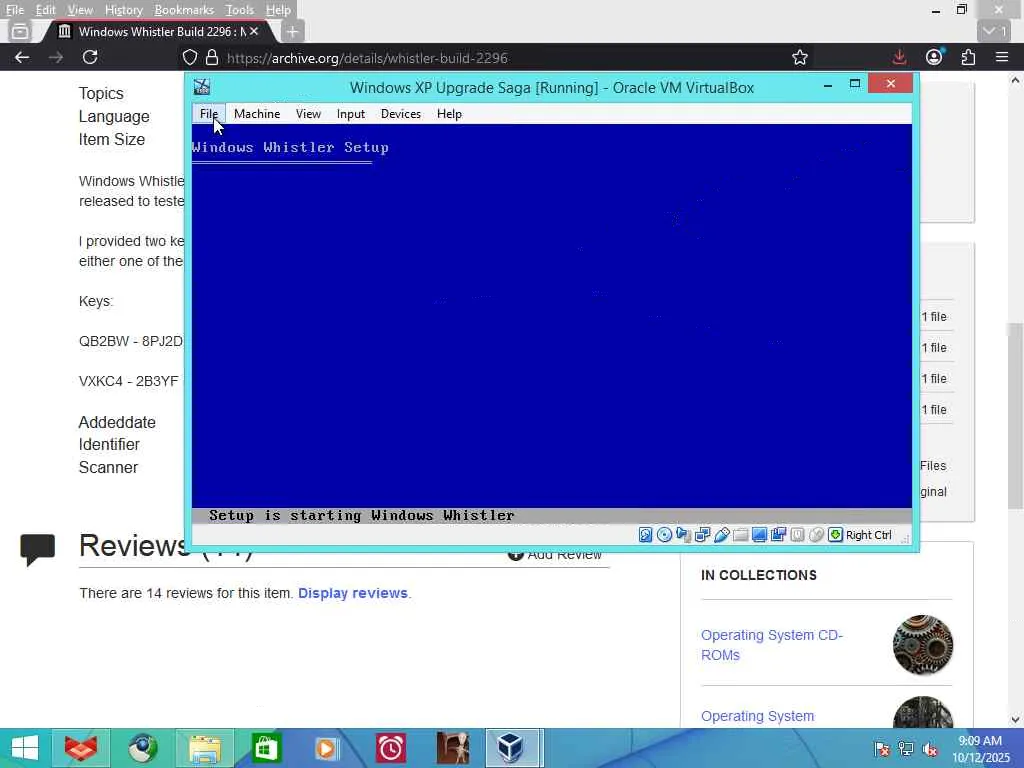Open the Firefox Bookmarks menu

[x=184, y=10]
